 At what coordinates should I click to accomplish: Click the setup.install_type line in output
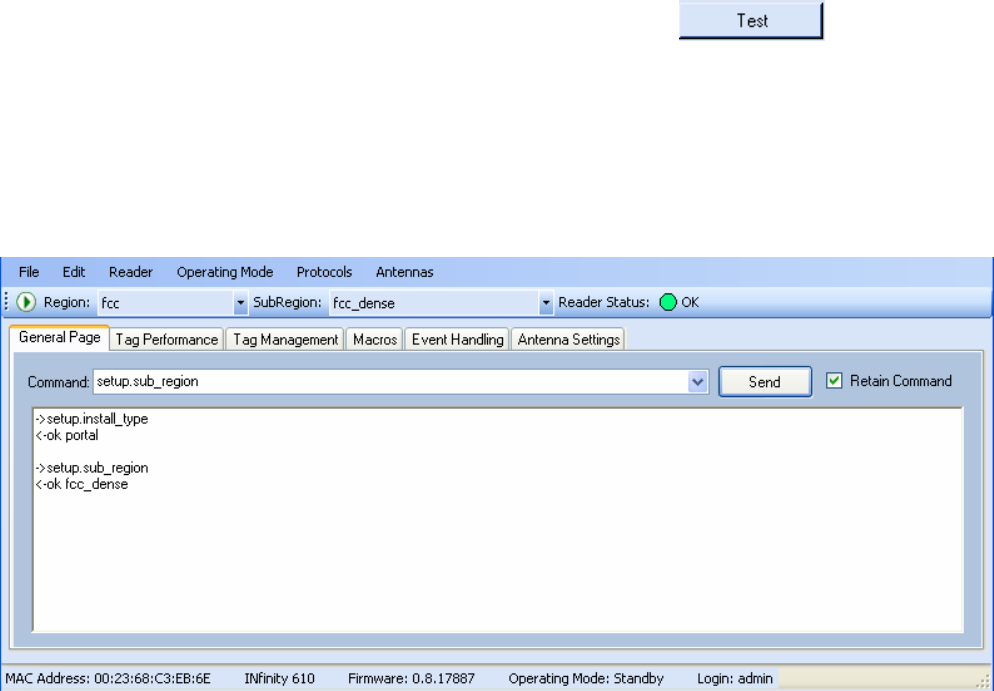pos(92,419)
